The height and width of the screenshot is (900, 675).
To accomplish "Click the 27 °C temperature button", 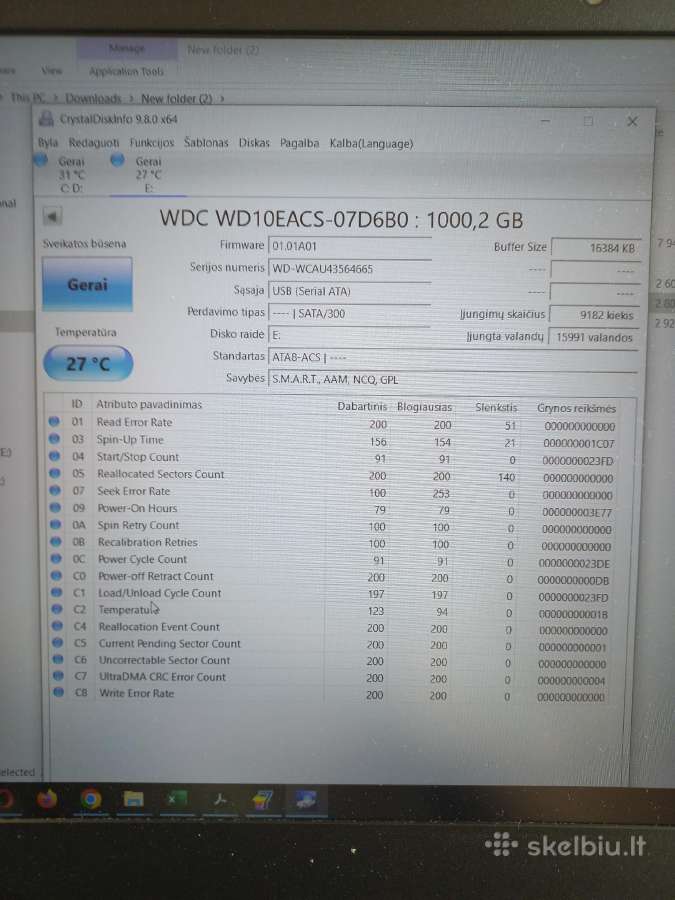I will (88, 363).
